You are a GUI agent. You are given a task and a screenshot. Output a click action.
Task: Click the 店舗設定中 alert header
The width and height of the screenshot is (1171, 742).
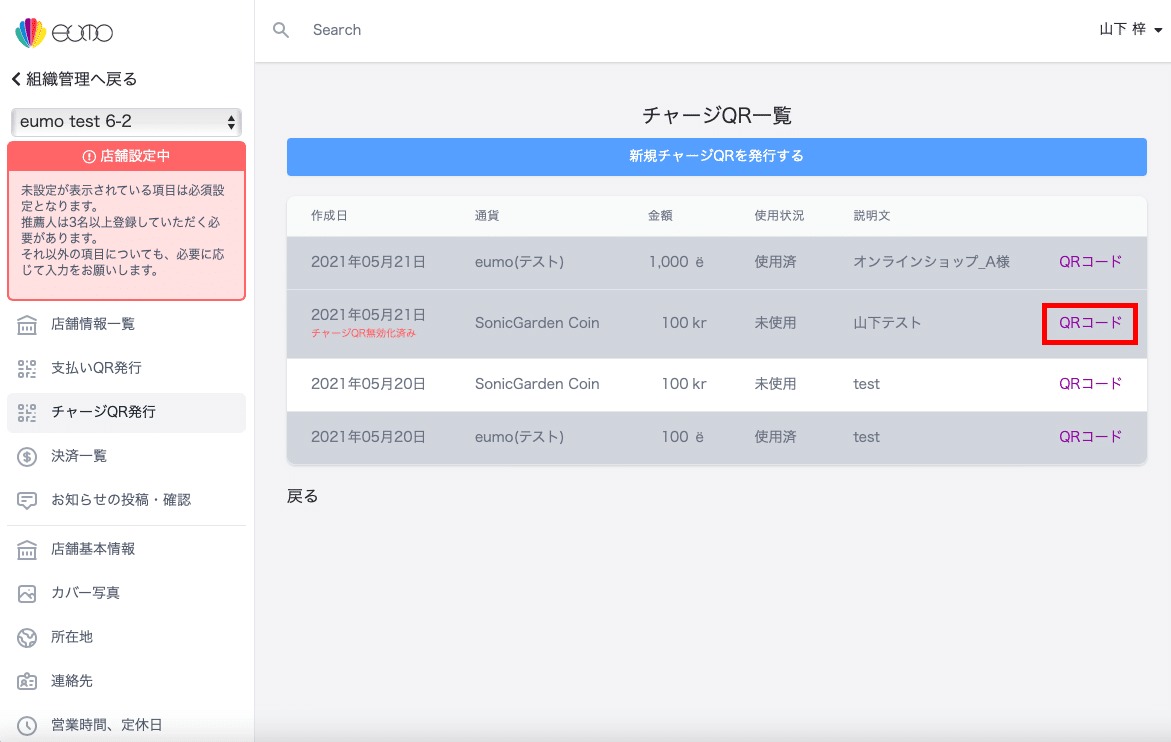[x=126, y=156]
